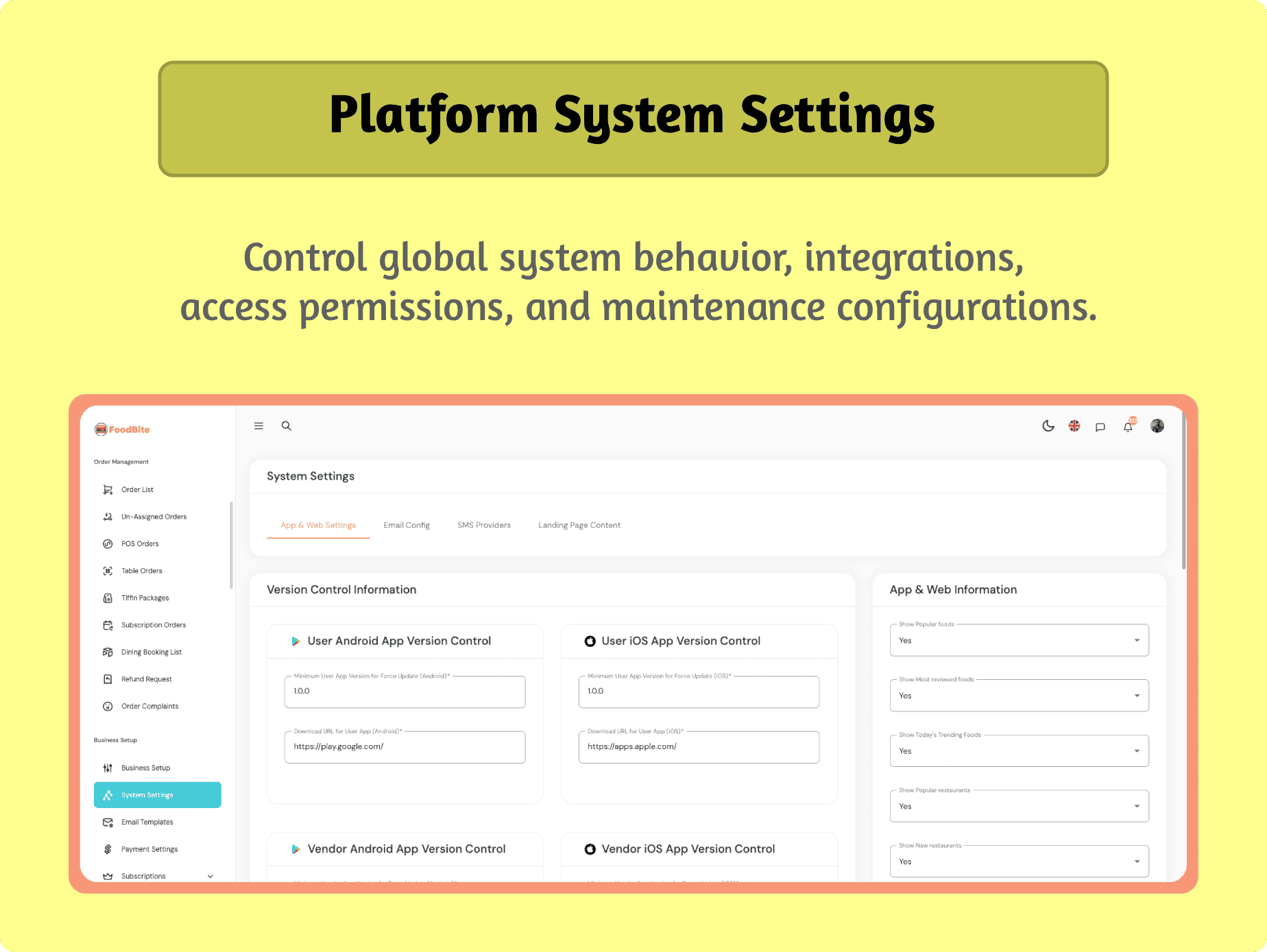This screenshot has height=952, width=1267.
Task: Click the Order List cart icon
Action: (108, 489)
